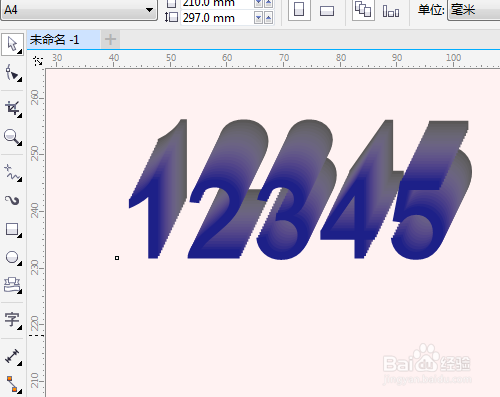Increase the page height value
Viewport: 500px width, 397px height.
click(x=269, y=18)
